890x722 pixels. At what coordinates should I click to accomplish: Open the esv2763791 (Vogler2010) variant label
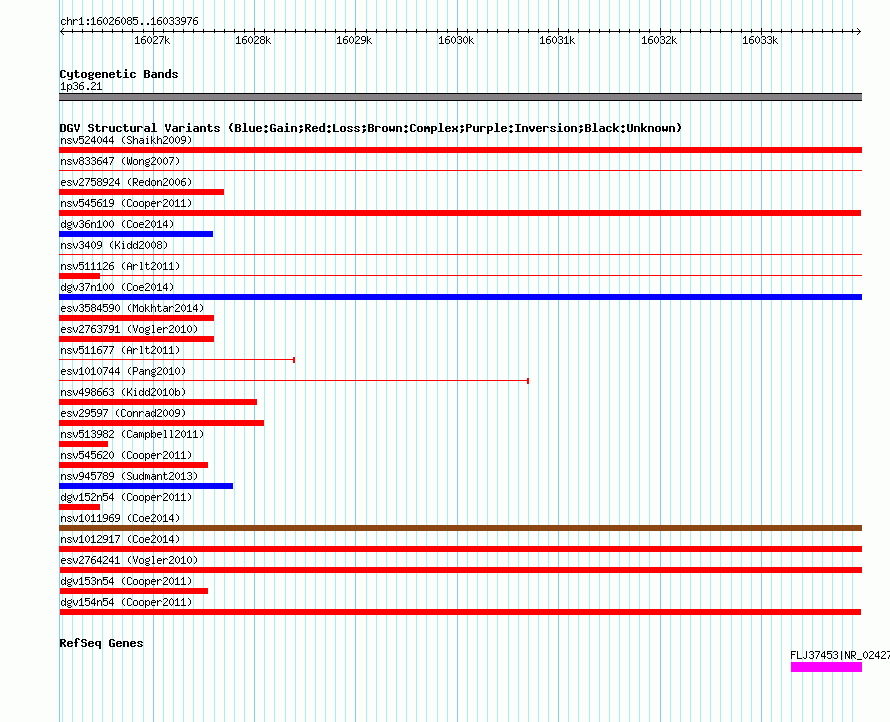pos(129,329)
